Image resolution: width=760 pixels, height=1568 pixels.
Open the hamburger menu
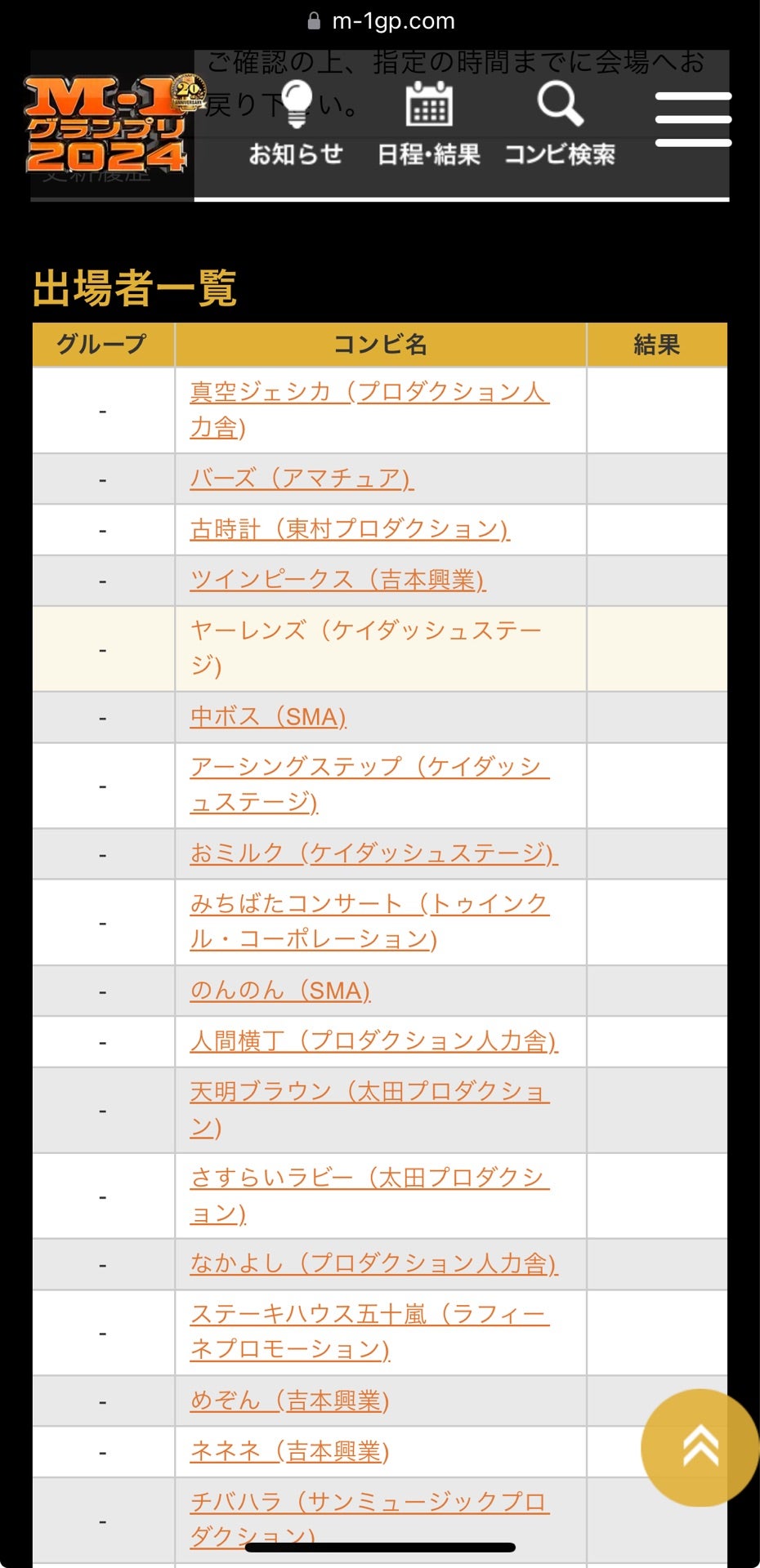point(693,119)
